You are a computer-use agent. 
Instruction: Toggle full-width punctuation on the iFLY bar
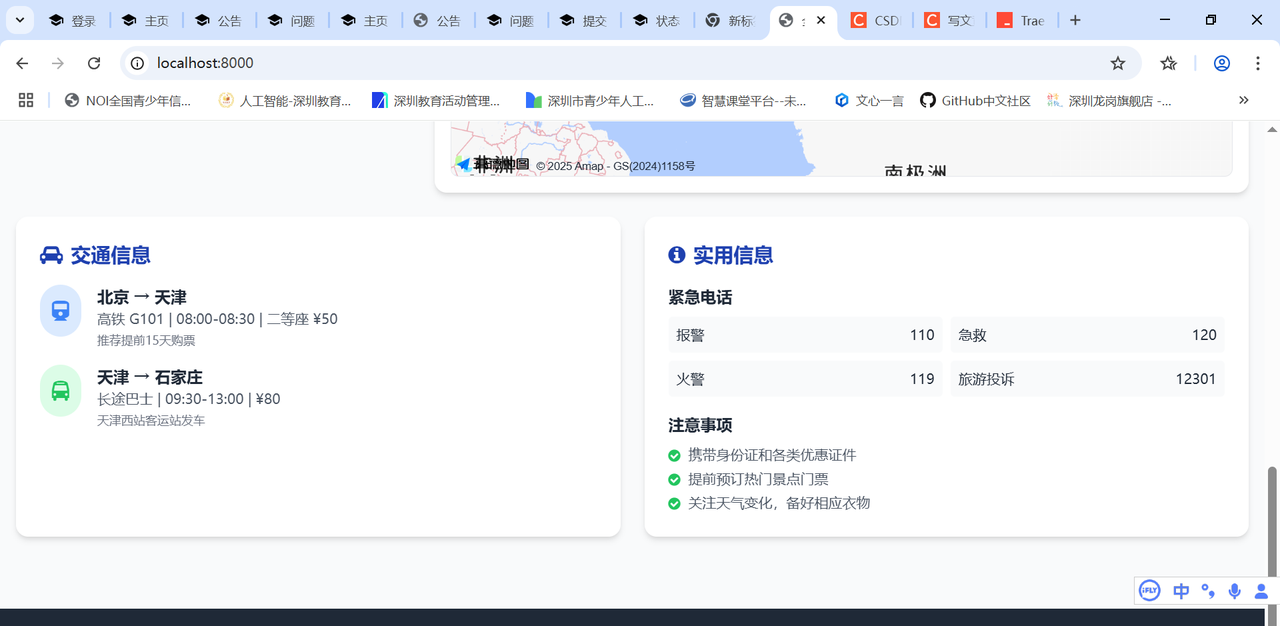(1208, 590)
